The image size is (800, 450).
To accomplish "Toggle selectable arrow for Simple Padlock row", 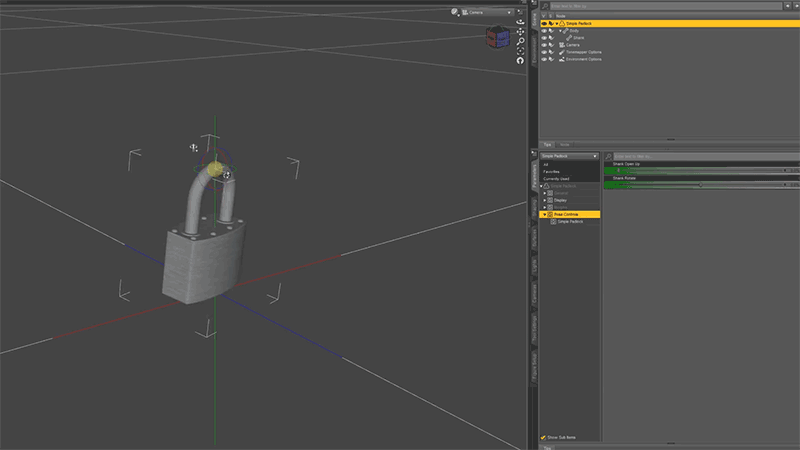I will (x=551, y=23).
